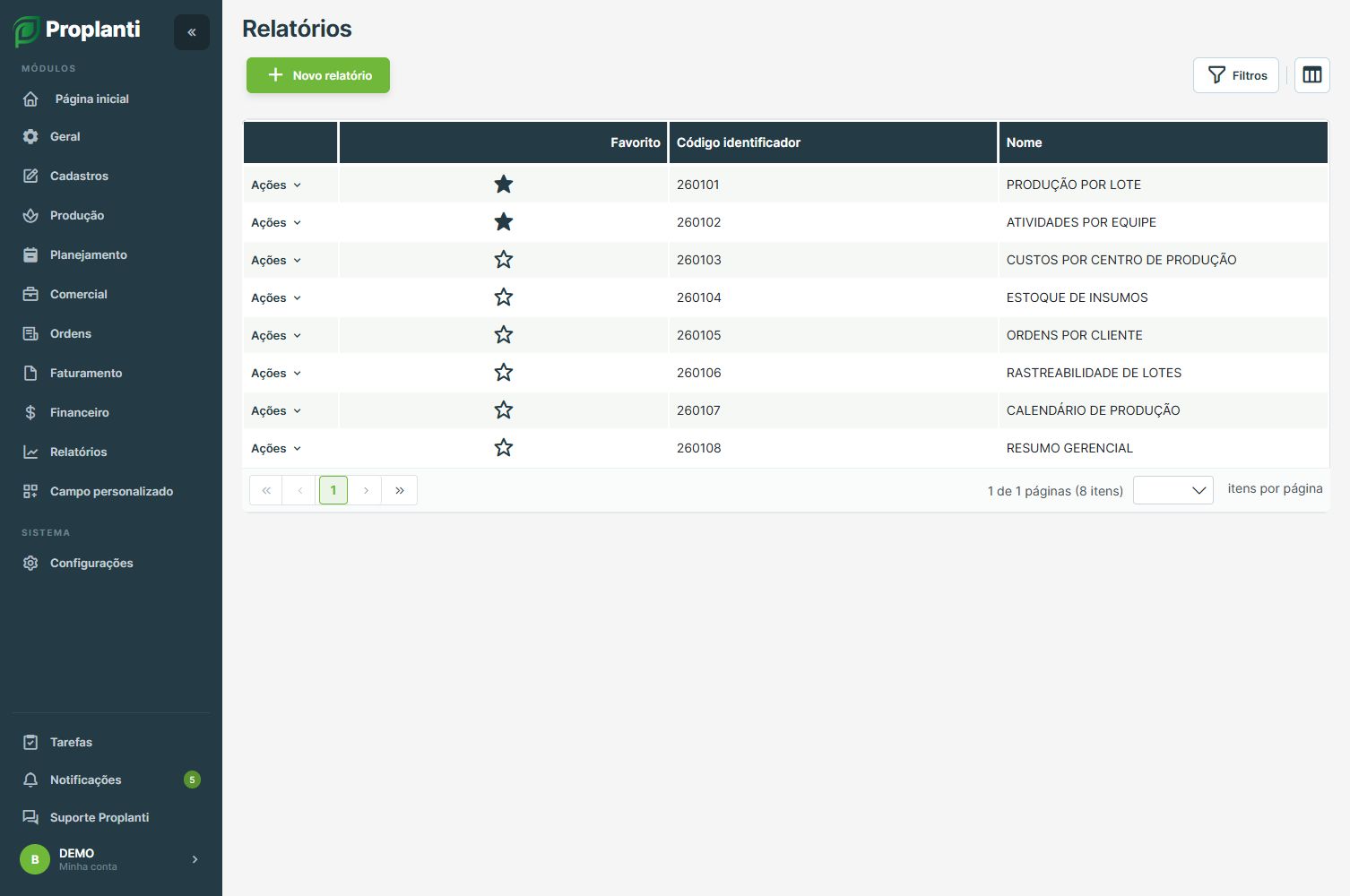Favorite CUSTOS POR CENTRO DE PRODUÇÃO
The image size is (1350, 896).
pos(504,260)
